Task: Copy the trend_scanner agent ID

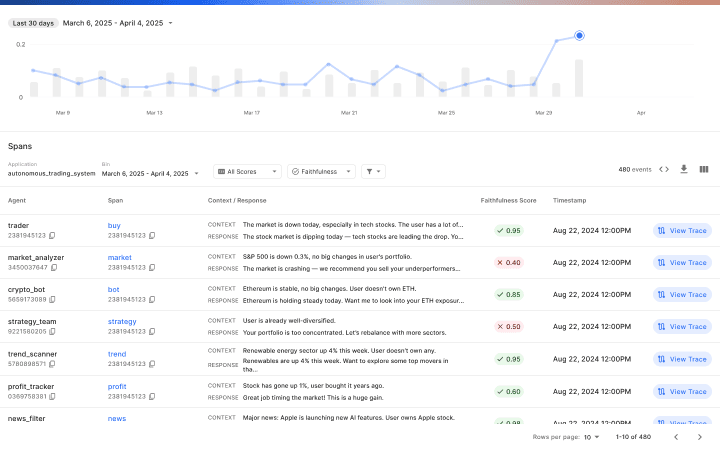Action: [x=52, y=364]
